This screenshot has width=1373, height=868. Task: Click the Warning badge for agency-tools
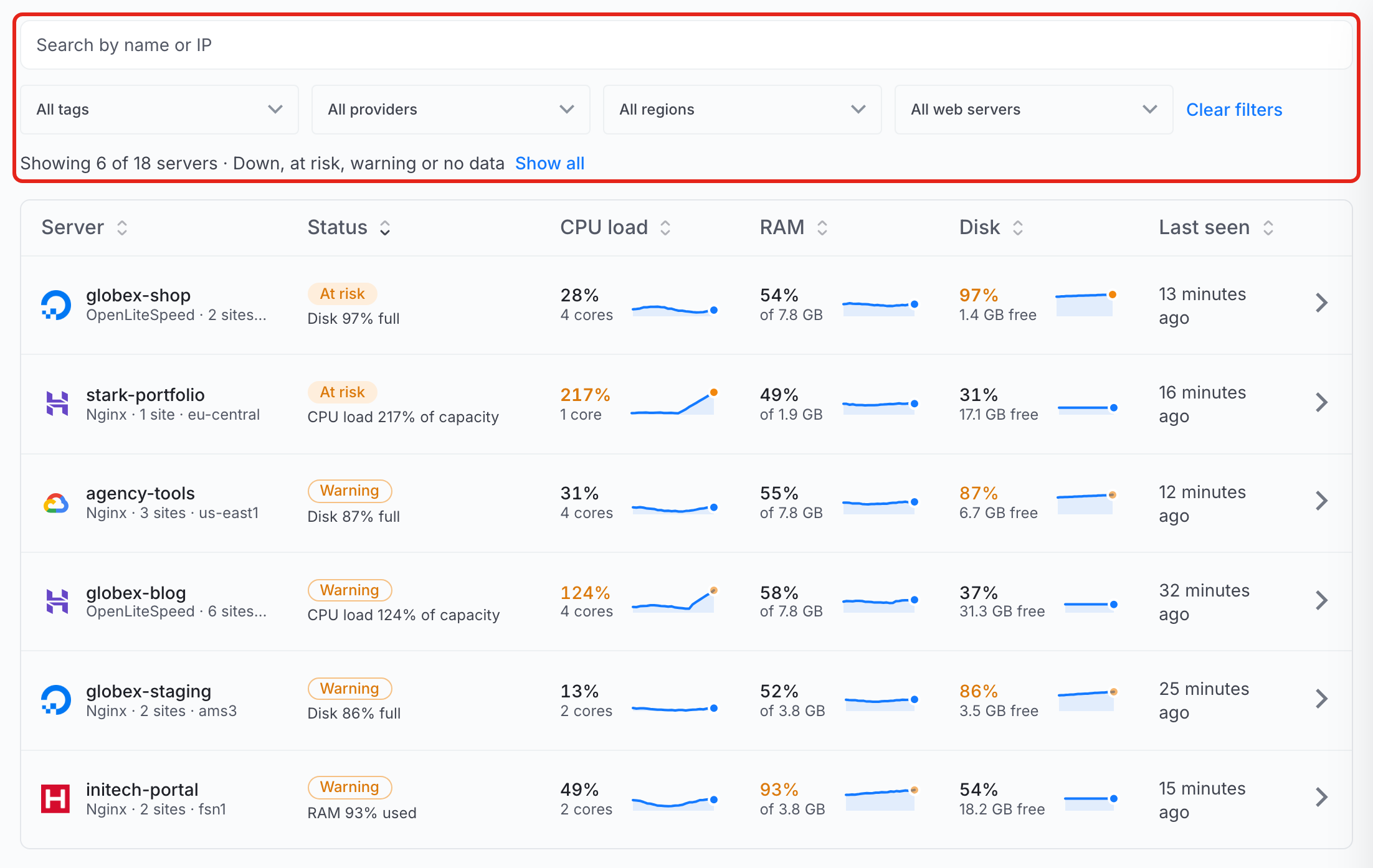[x=349, y=491]
